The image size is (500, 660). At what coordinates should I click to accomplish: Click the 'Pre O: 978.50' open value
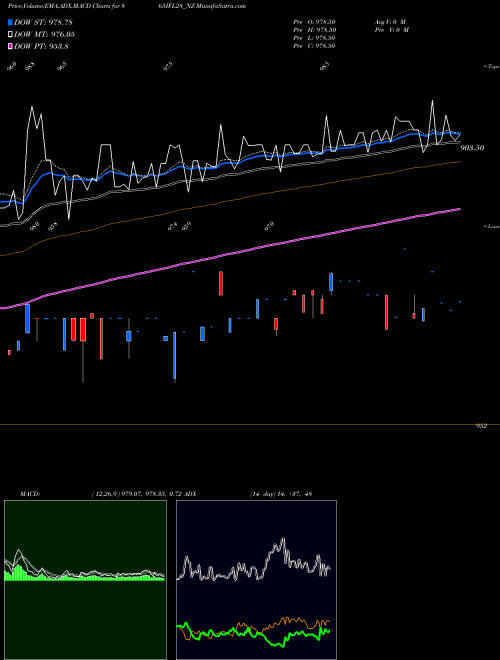(314, 22)
